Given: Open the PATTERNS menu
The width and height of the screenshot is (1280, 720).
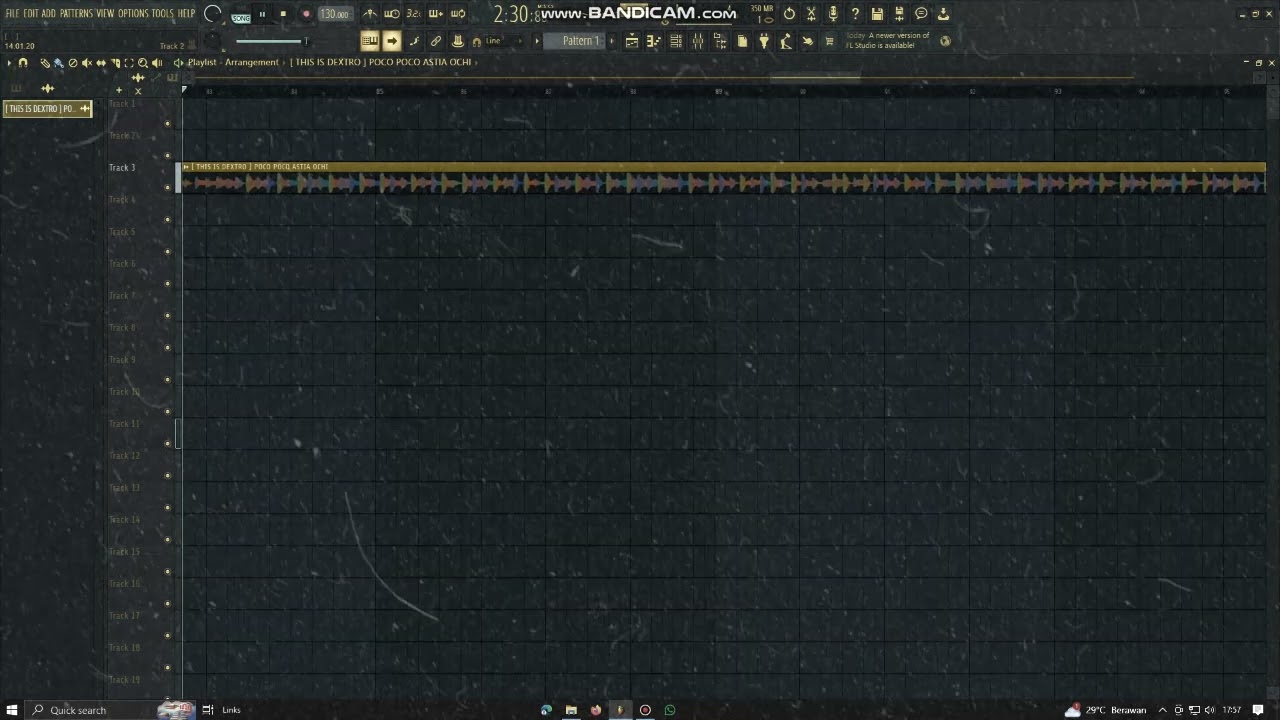Looking at the screenshot, I should coord(77,13).
